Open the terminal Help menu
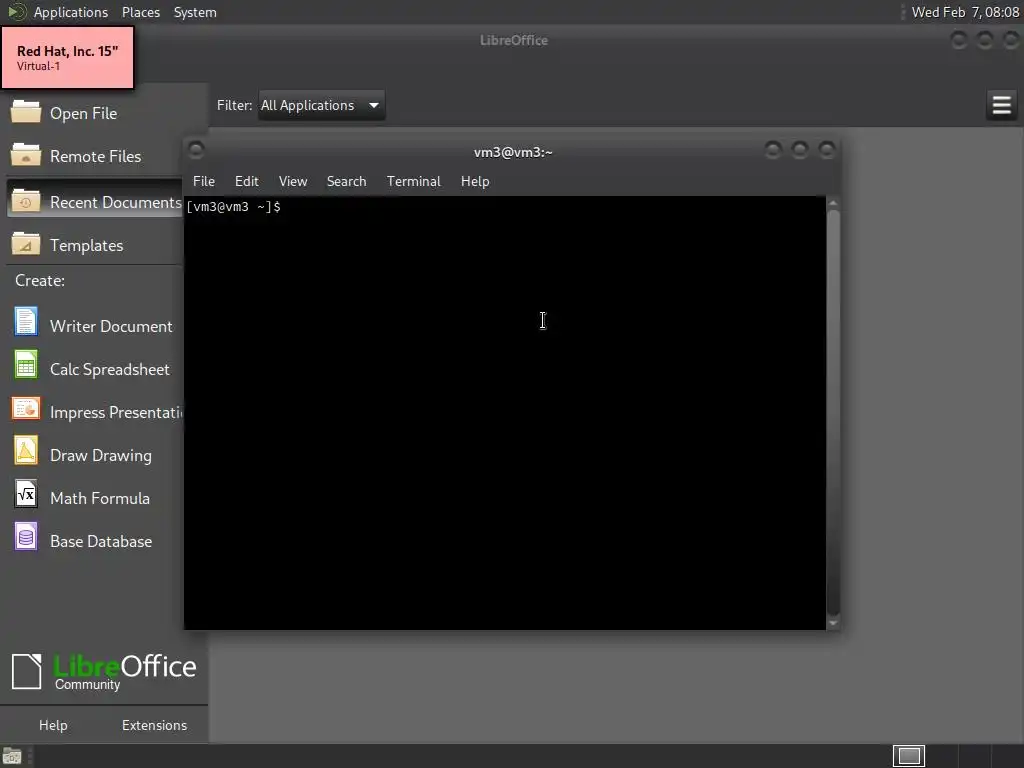The width and height of the screenshot is (1024, 768). click(x=475, y=182)
